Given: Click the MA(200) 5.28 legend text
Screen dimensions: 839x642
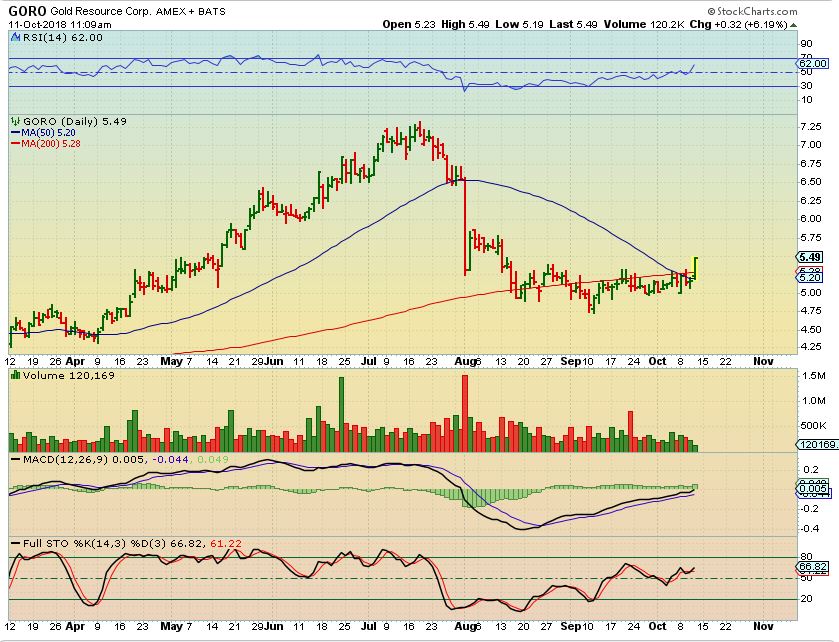Looking at the screenshot, I should tap(51, 143).
